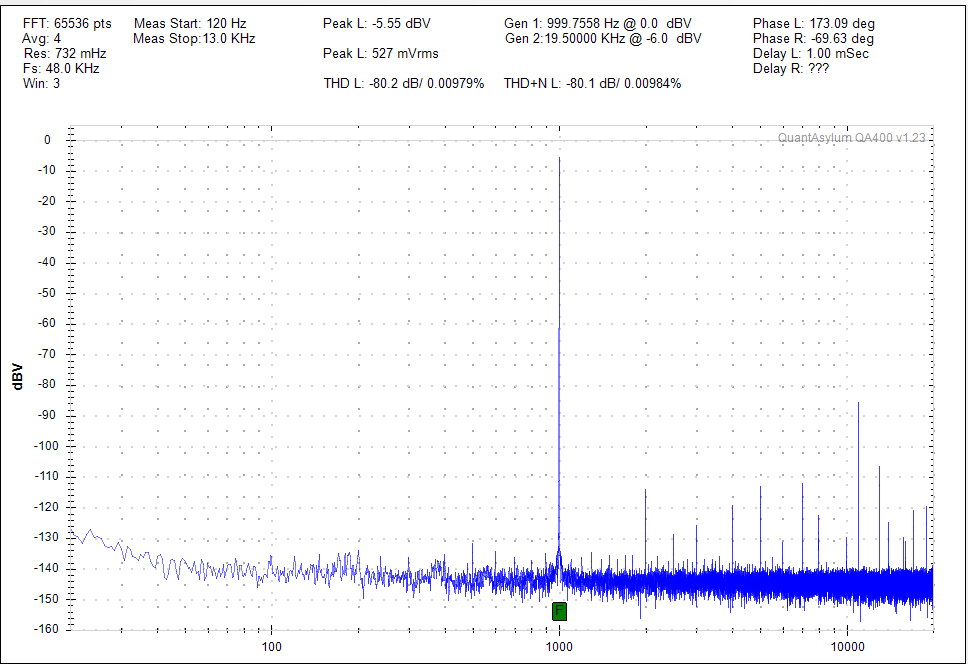The height and width of the screenshot is (664, 968).
Task: Select the Win: 3 text
Action: (x=41, y=83)
